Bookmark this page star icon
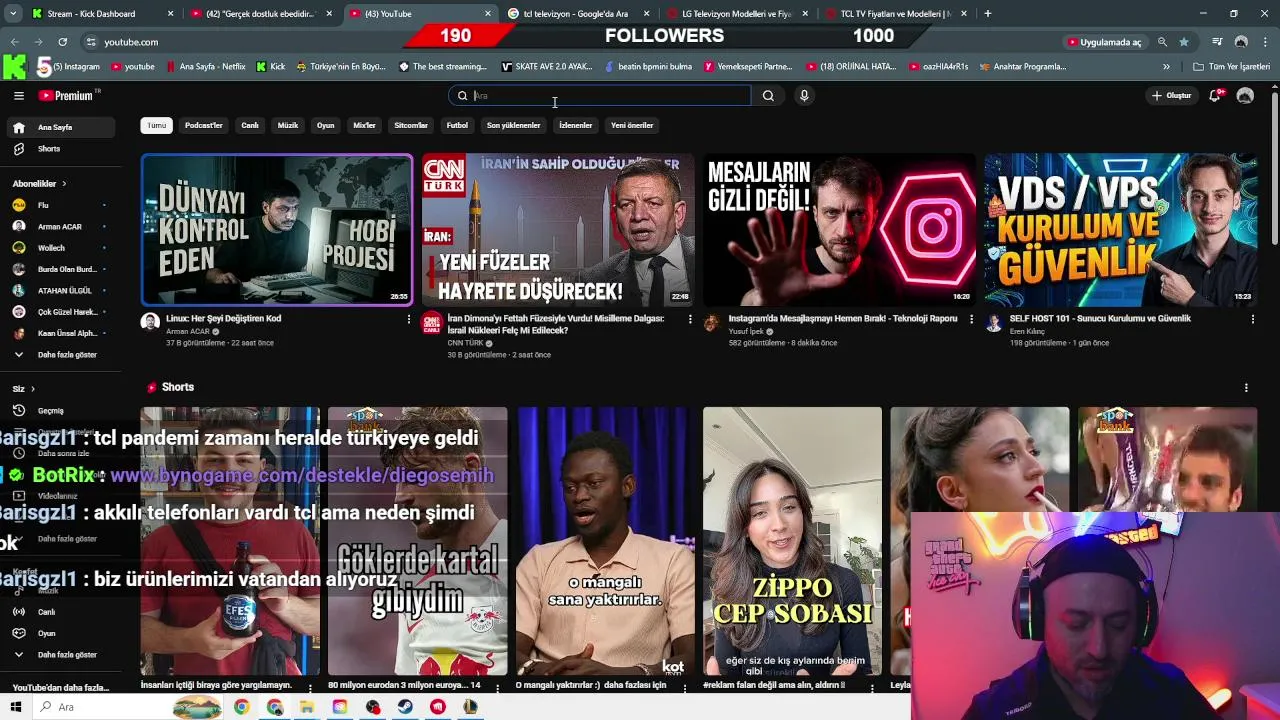 [x=1184, y=42]
